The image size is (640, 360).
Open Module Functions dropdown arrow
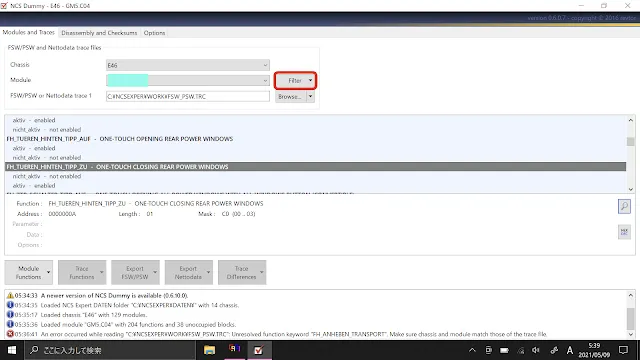point(49,272)
